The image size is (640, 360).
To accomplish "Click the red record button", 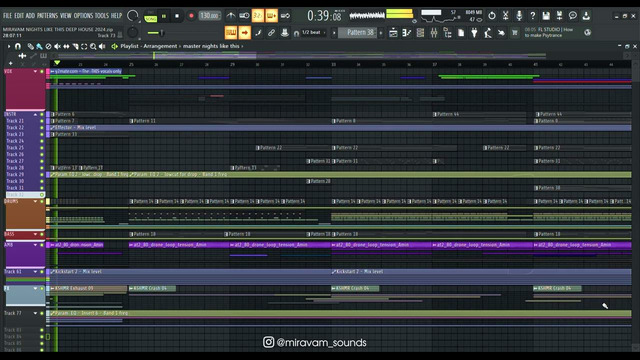I will [x=191, y=16].
